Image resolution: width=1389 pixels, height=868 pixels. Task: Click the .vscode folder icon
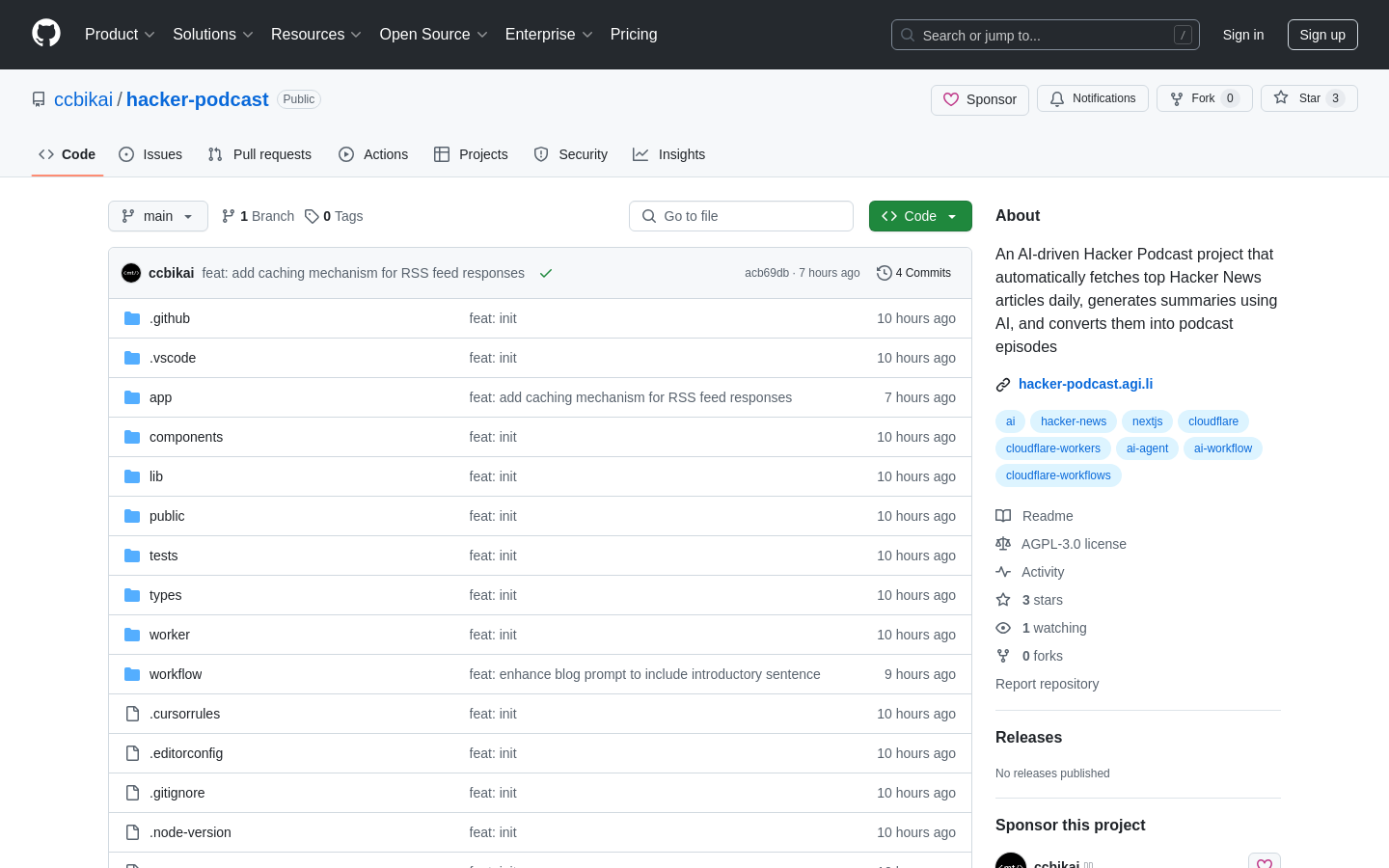point(132,358)
